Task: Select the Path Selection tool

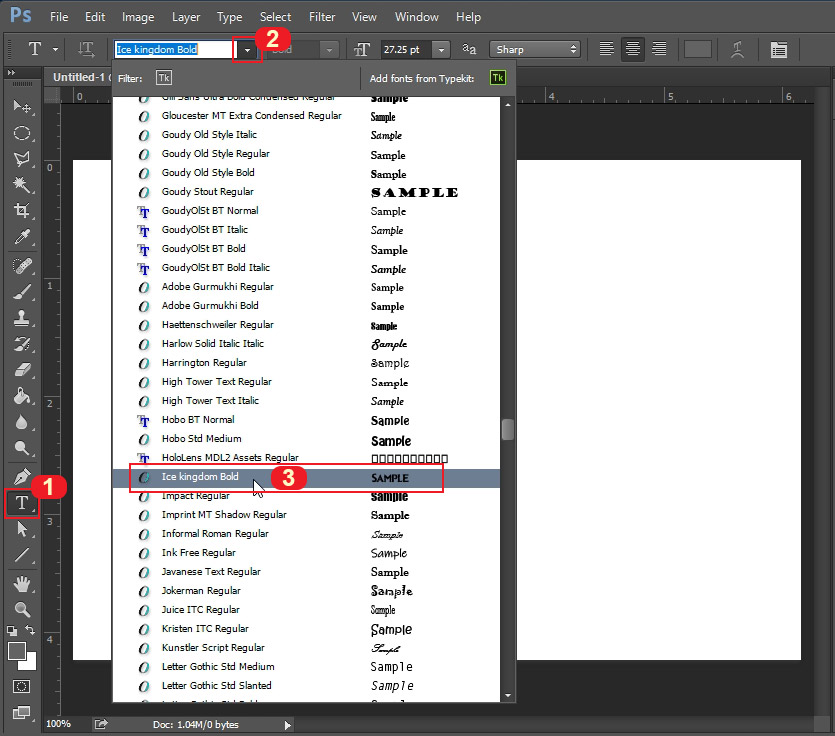Action: (22, 529)
